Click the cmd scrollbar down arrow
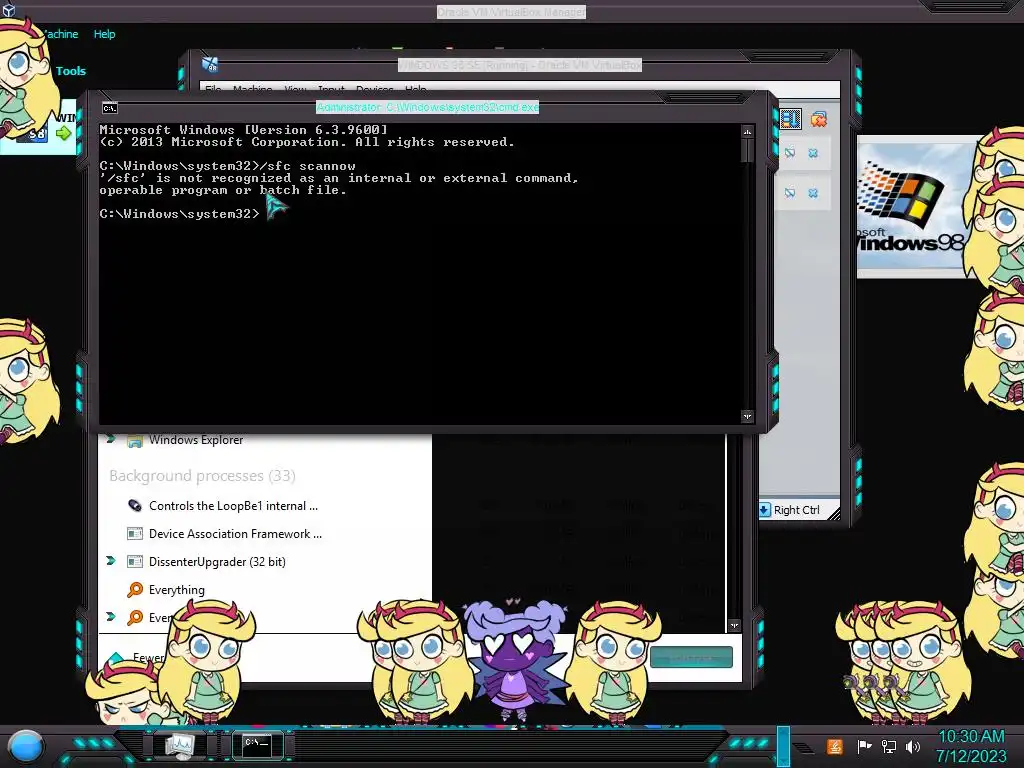 [x=747, y=416]
